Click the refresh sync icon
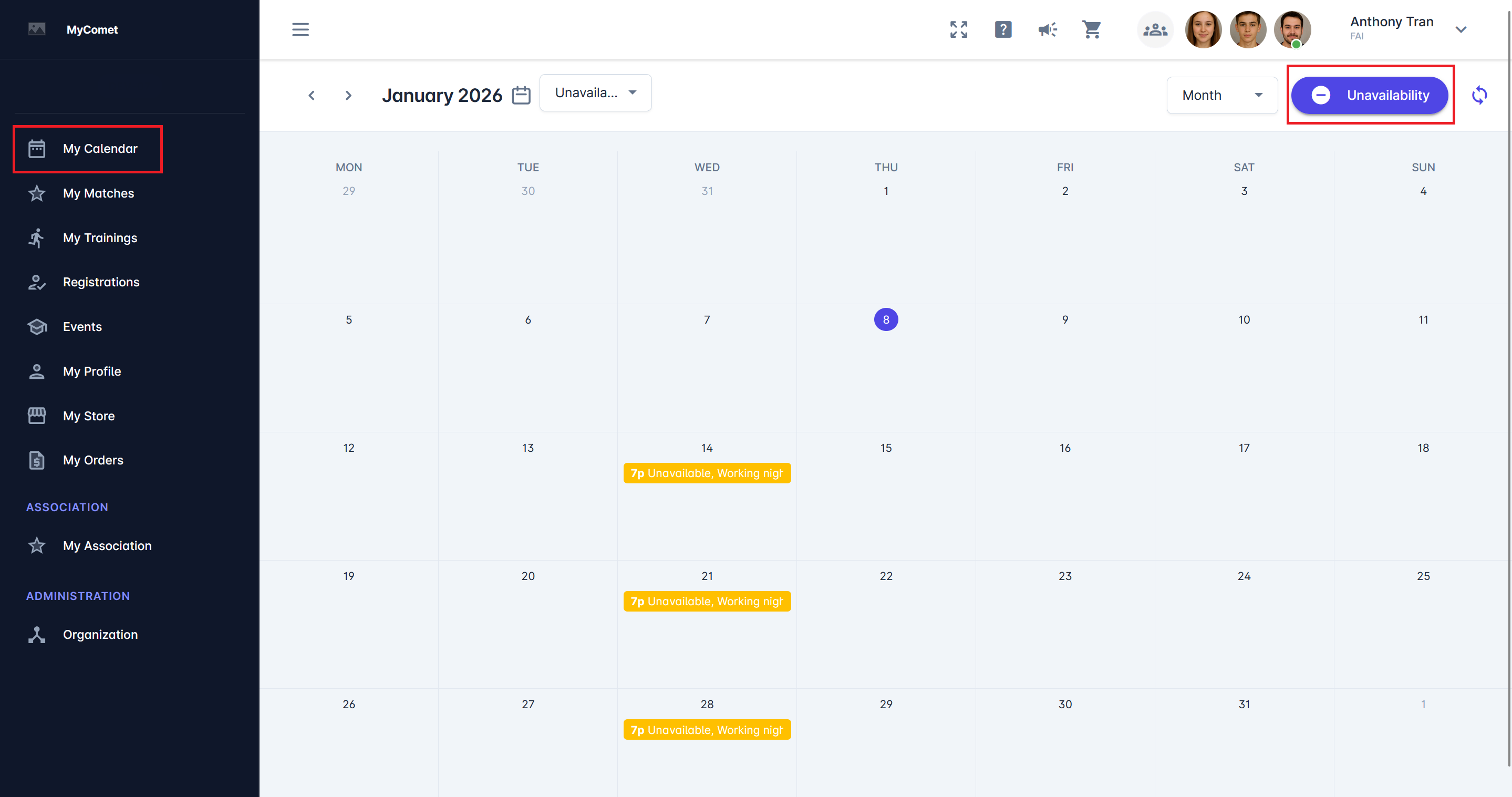The image size is (1512, 797). tap(1479, 95)
